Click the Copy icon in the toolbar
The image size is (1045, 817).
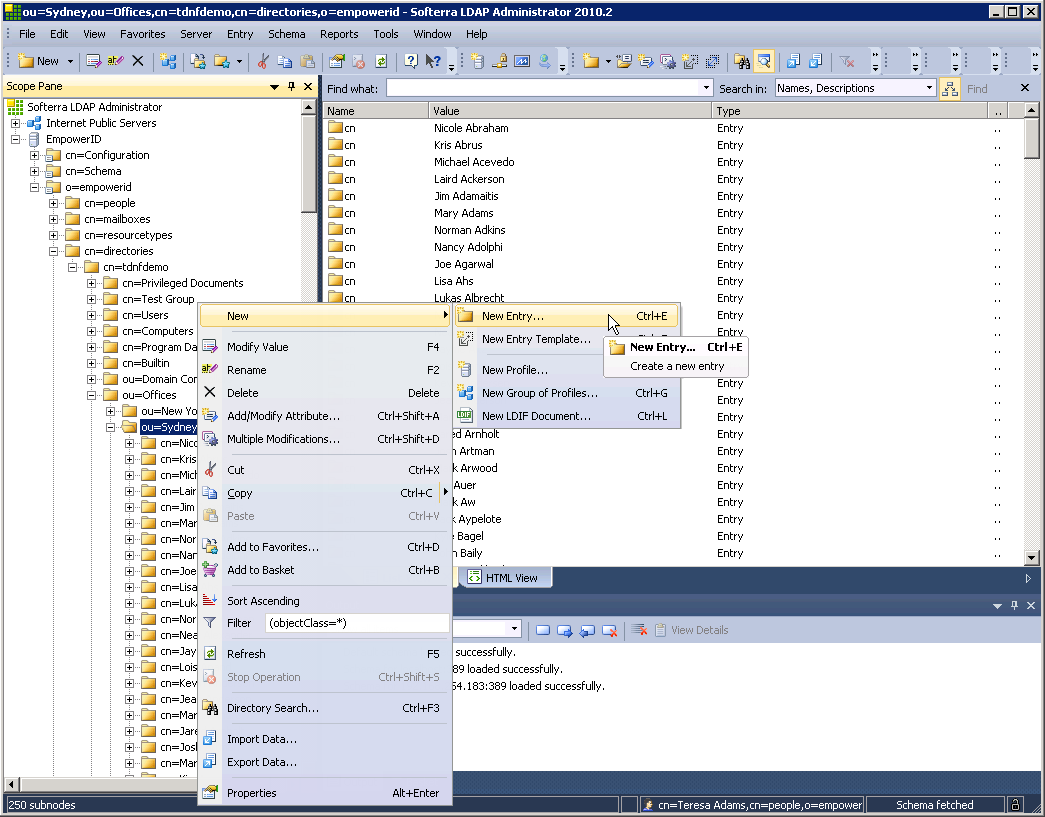[x=285, y=61]
